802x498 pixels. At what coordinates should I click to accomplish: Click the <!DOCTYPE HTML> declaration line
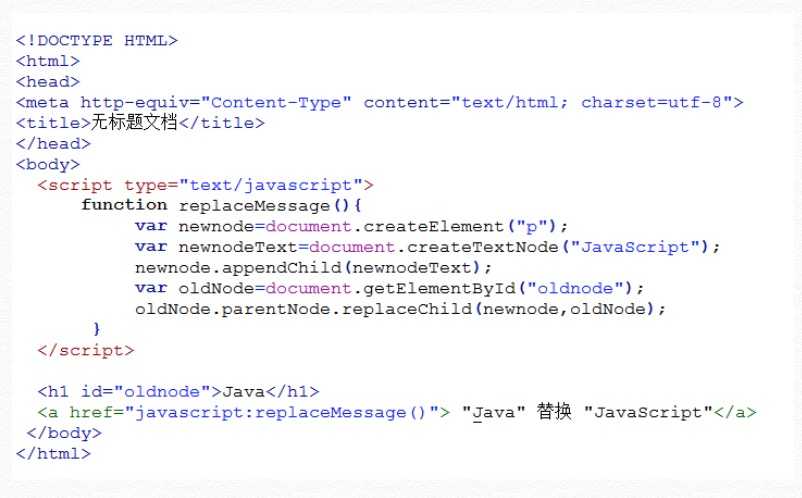[97, 40]
